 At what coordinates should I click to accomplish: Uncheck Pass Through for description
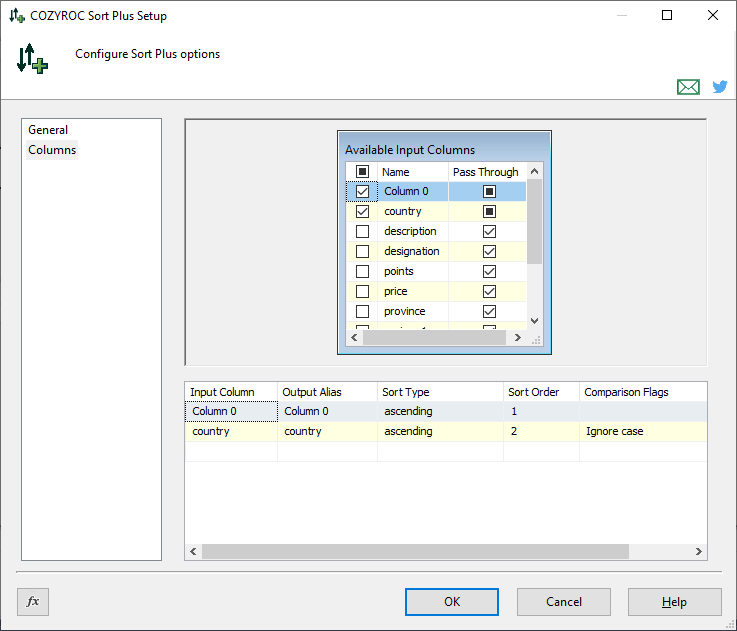[489, 231]
